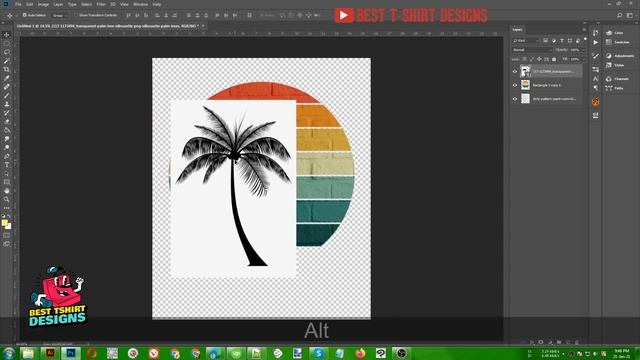Toggle lock all on layer

(x=554, y=59)
